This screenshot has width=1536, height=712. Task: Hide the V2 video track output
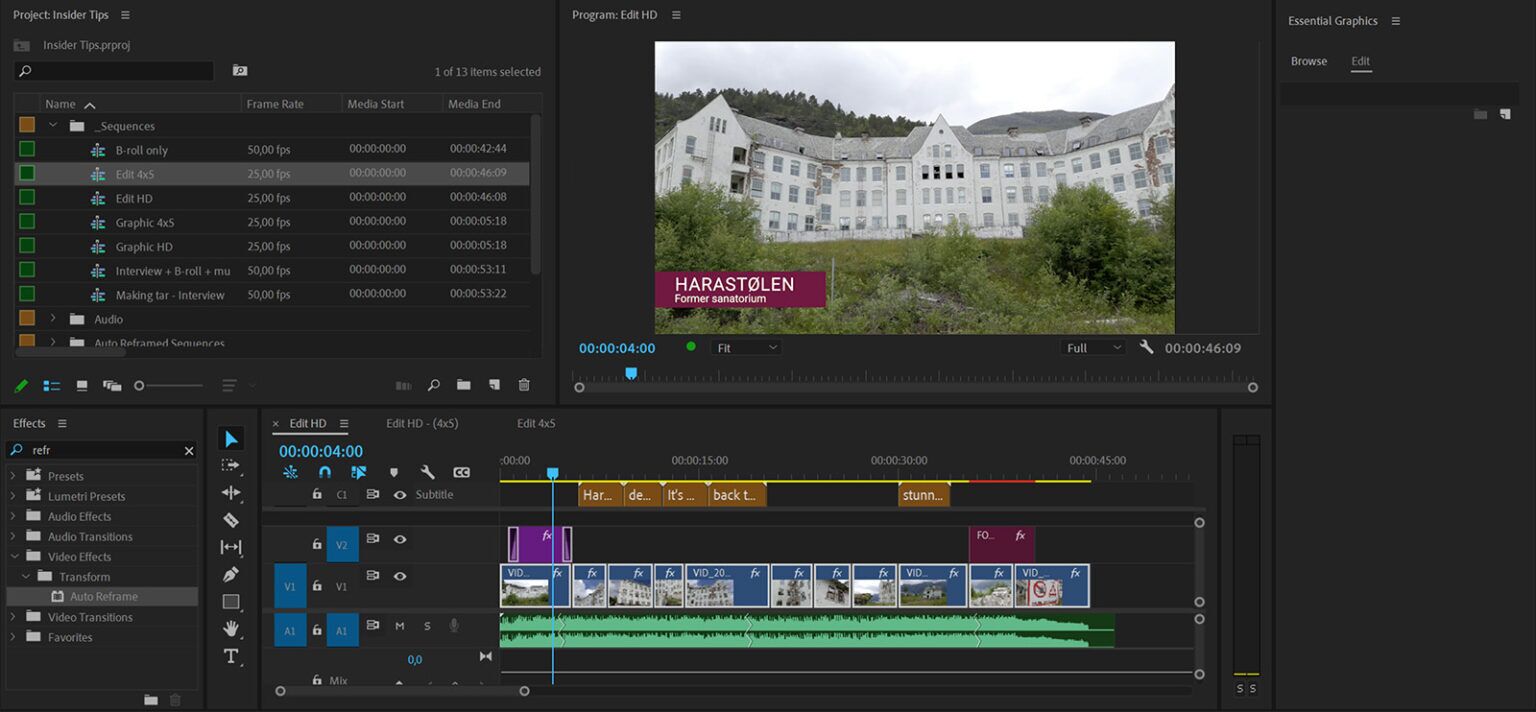coord(400,540)
